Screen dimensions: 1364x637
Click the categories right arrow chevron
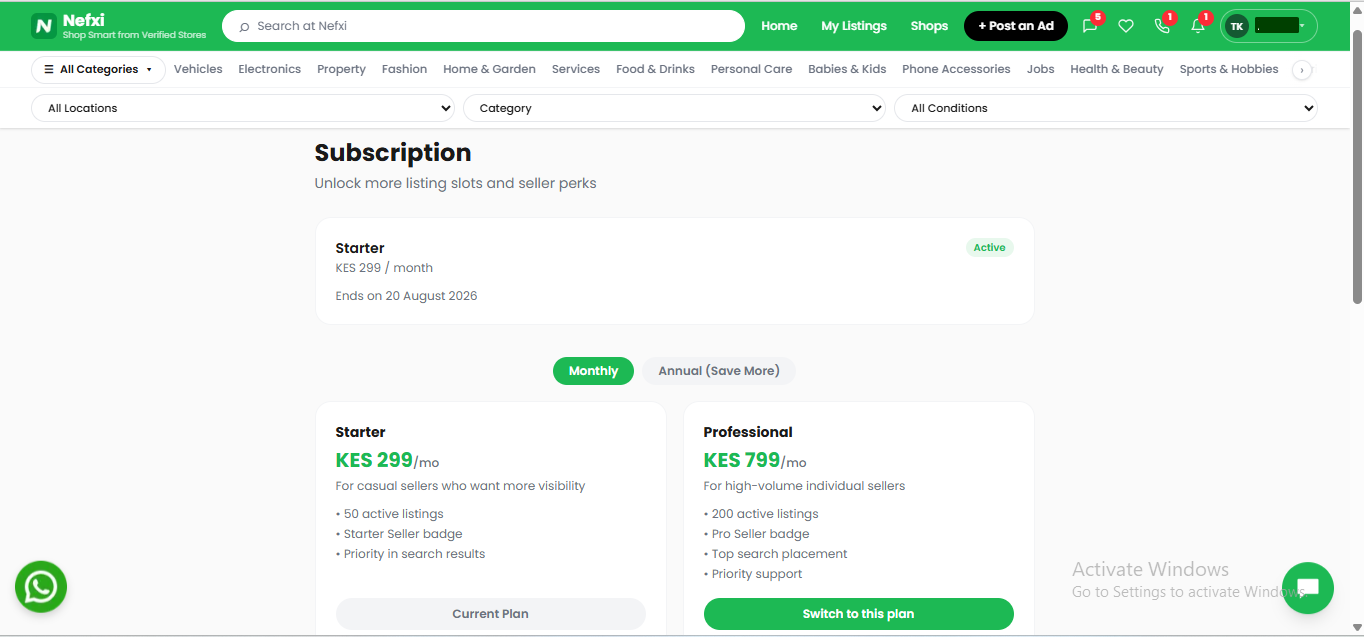pos(1302,69)
